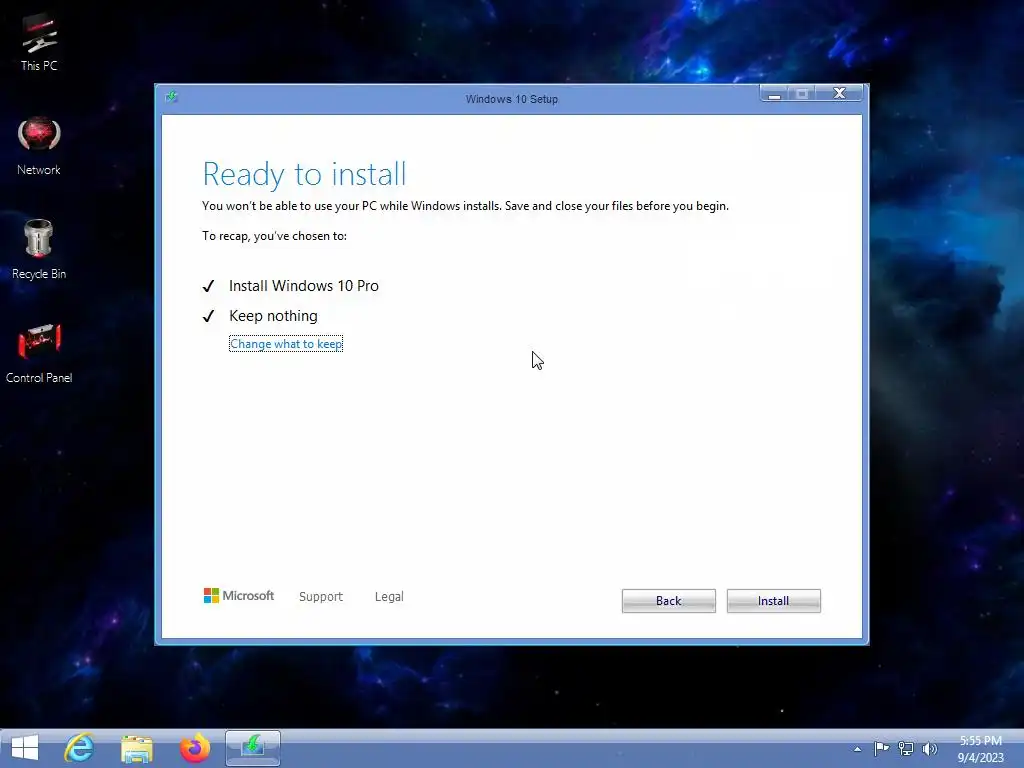Open the Legal link

coord(389,596)
